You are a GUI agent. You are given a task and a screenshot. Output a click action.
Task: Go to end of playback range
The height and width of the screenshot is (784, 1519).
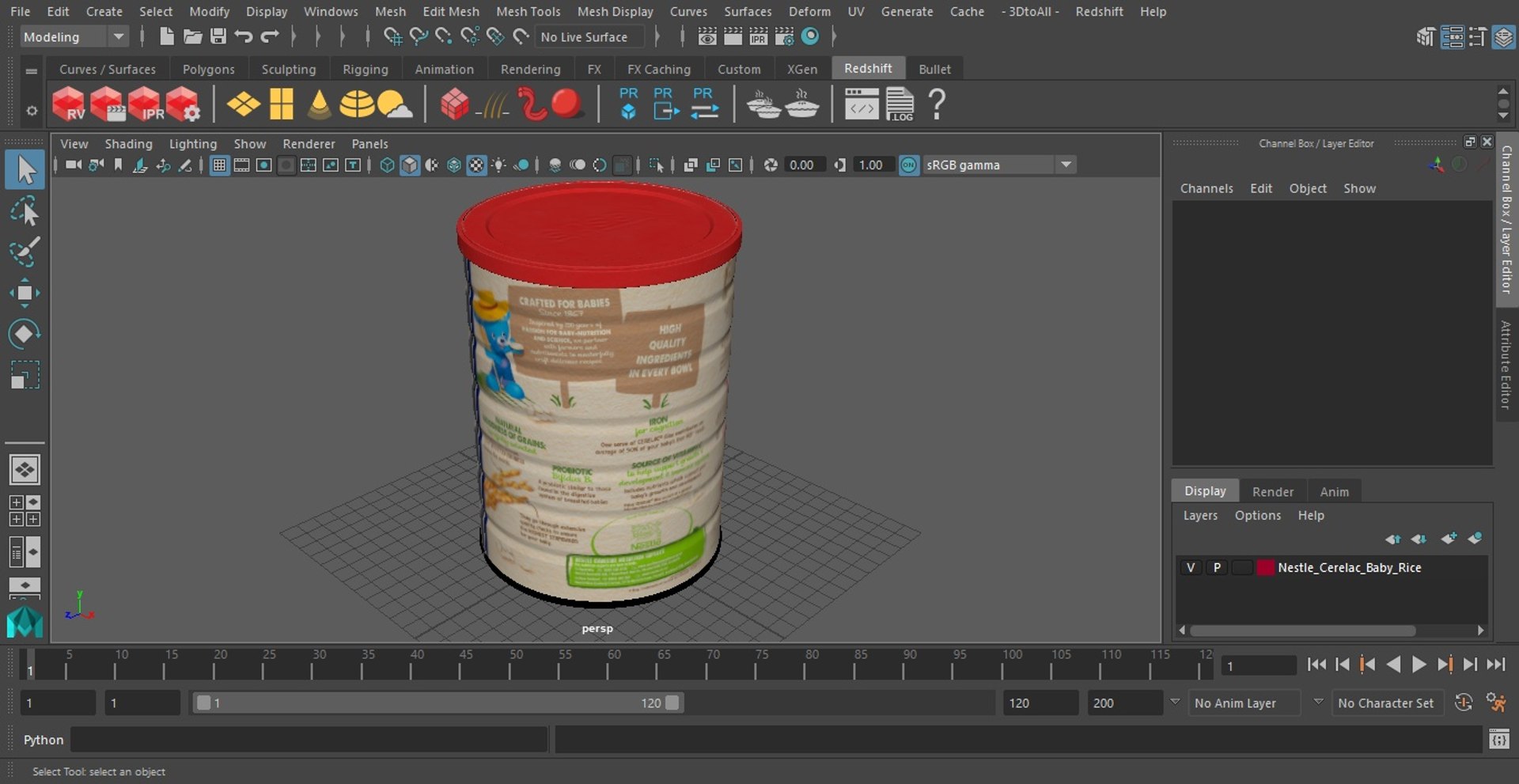pyautogui.click(x=1496, y=665)
